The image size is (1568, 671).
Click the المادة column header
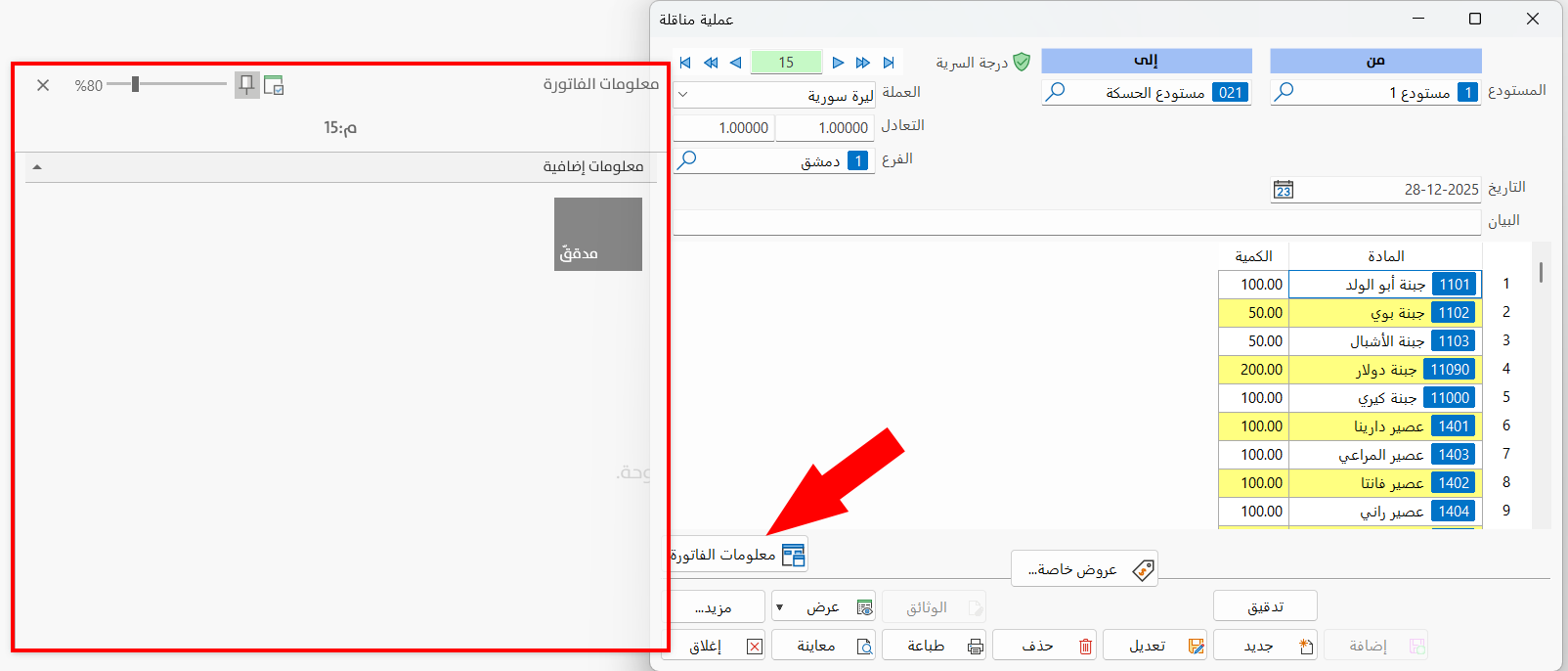[x=1385, y=256]
